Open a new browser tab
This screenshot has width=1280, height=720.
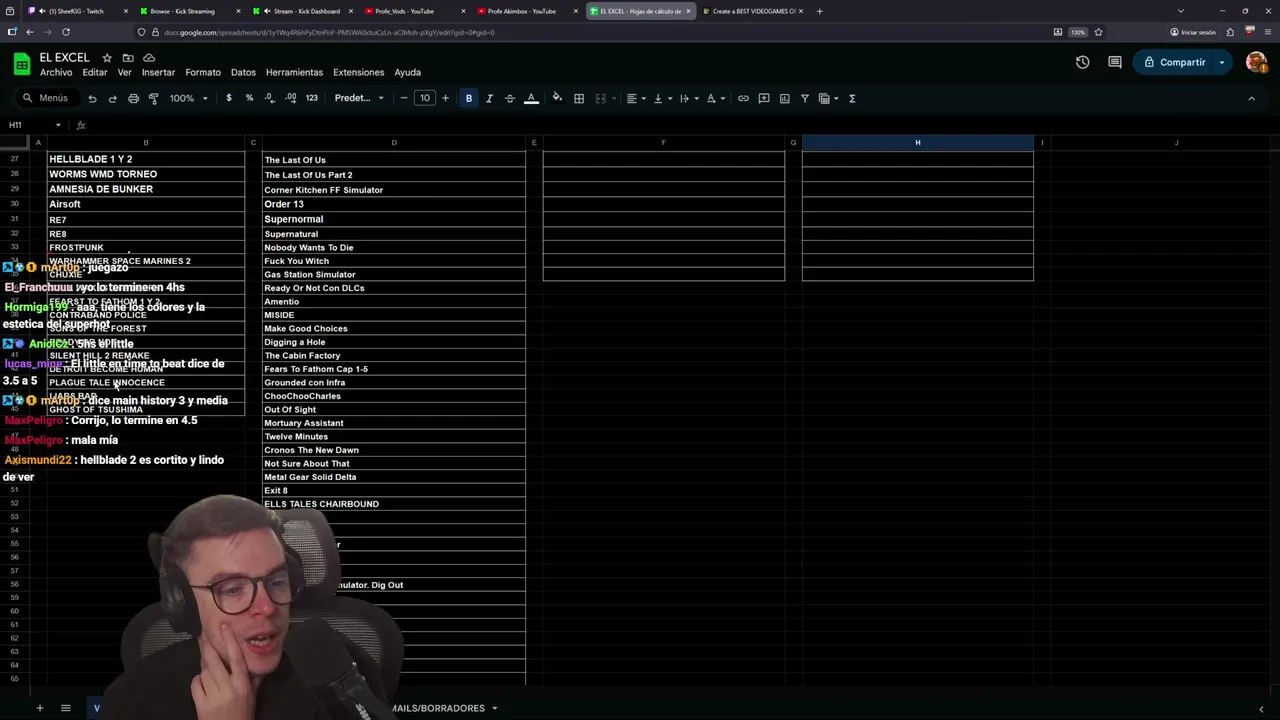pos(819,11)
